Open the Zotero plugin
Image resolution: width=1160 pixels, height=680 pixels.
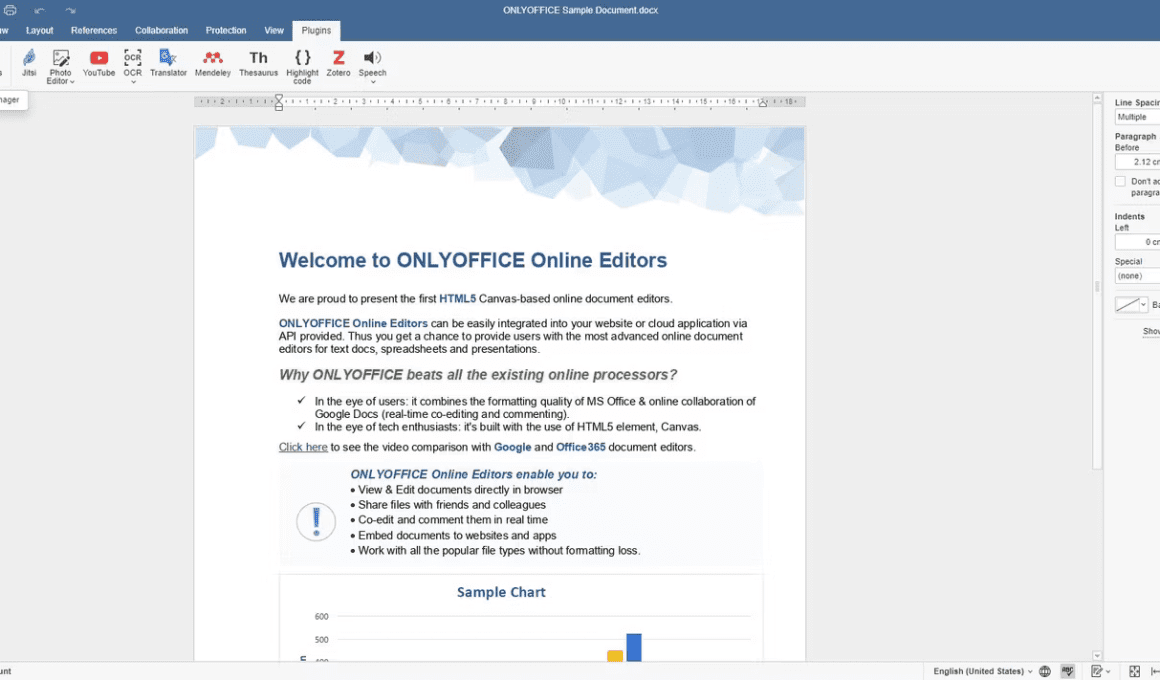[x=338, y=63]
